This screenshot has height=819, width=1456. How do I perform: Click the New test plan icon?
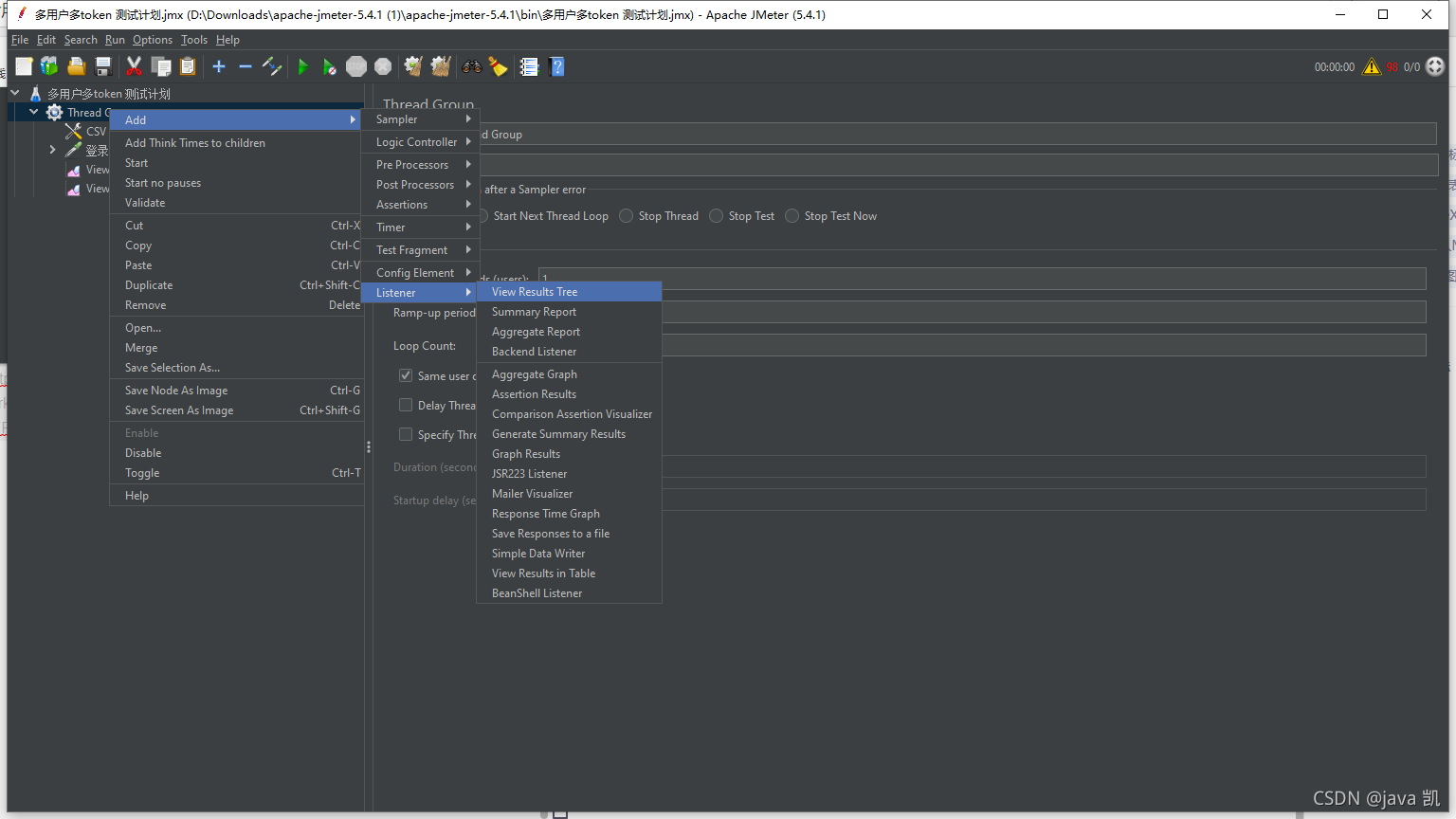[24, 66]
